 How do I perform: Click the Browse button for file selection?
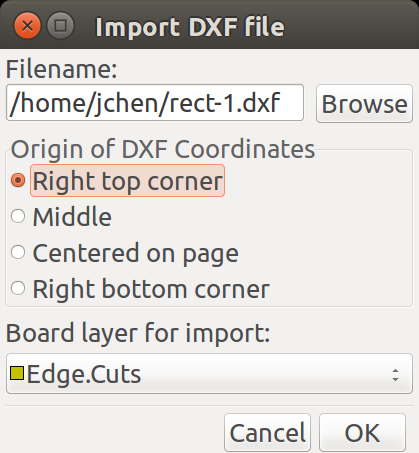click(364, 104)
